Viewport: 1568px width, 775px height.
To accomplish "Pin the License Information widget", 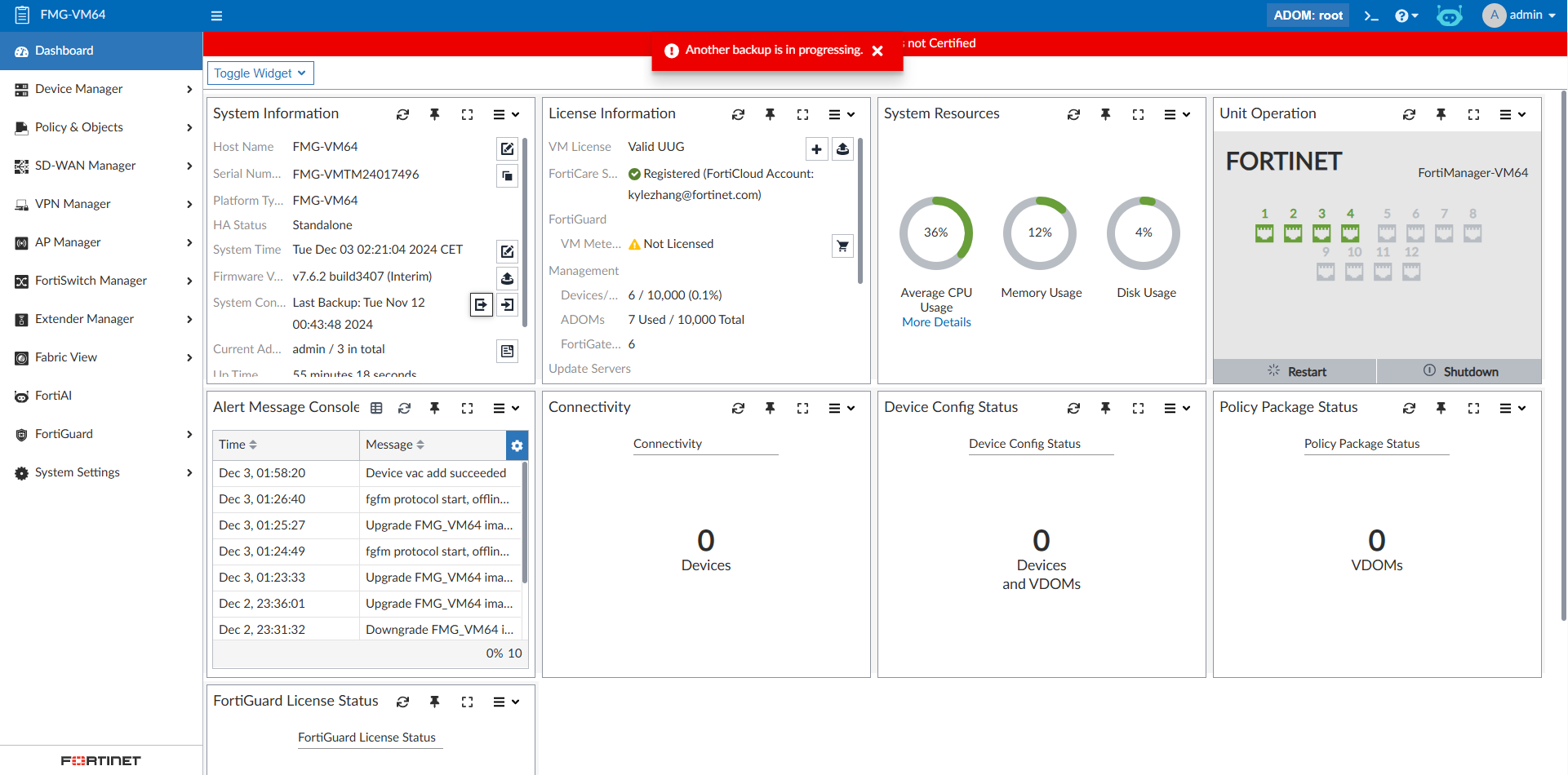I will click(x=771, y=114).
